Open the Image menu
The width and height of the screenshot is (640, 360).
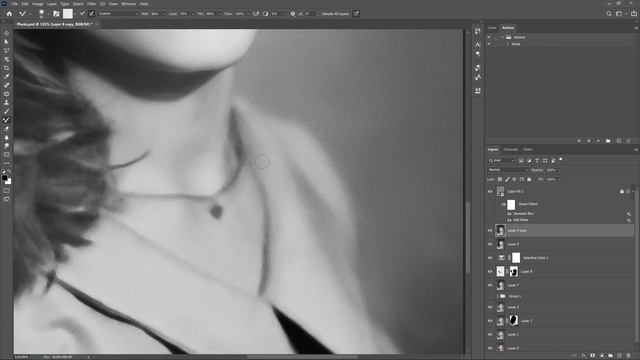(x=38, y=4)
